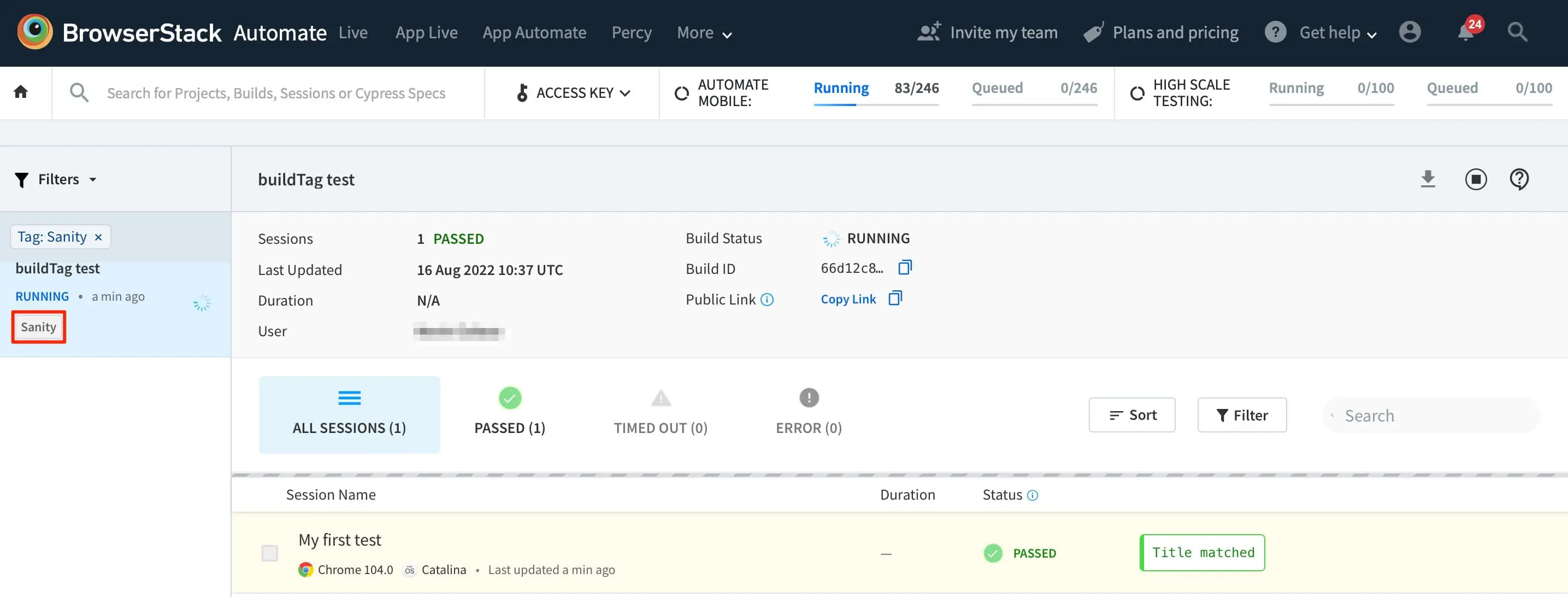Viewport: 1568px width, 597px height.
Task: Click the download build report icon
Action: point(1428,179)
